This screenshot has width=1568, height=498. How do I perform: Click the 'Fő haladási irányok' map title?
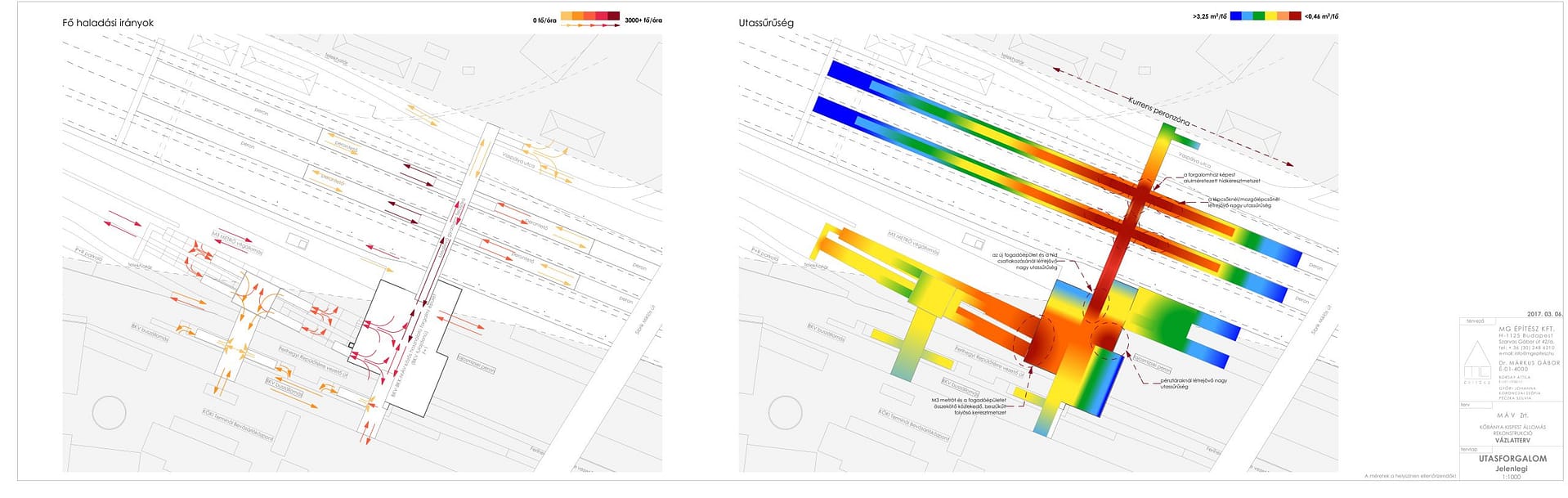108,23
